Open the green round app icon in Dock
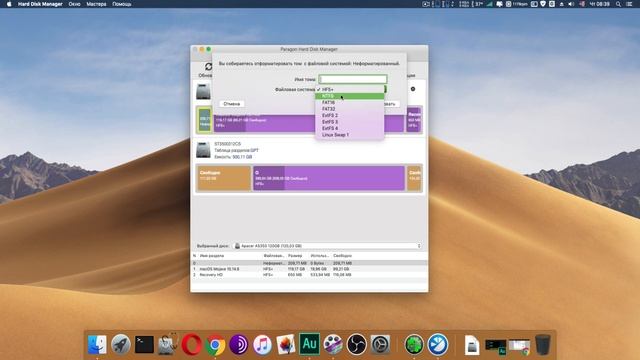640x360 pixels. tap(414, 344)
